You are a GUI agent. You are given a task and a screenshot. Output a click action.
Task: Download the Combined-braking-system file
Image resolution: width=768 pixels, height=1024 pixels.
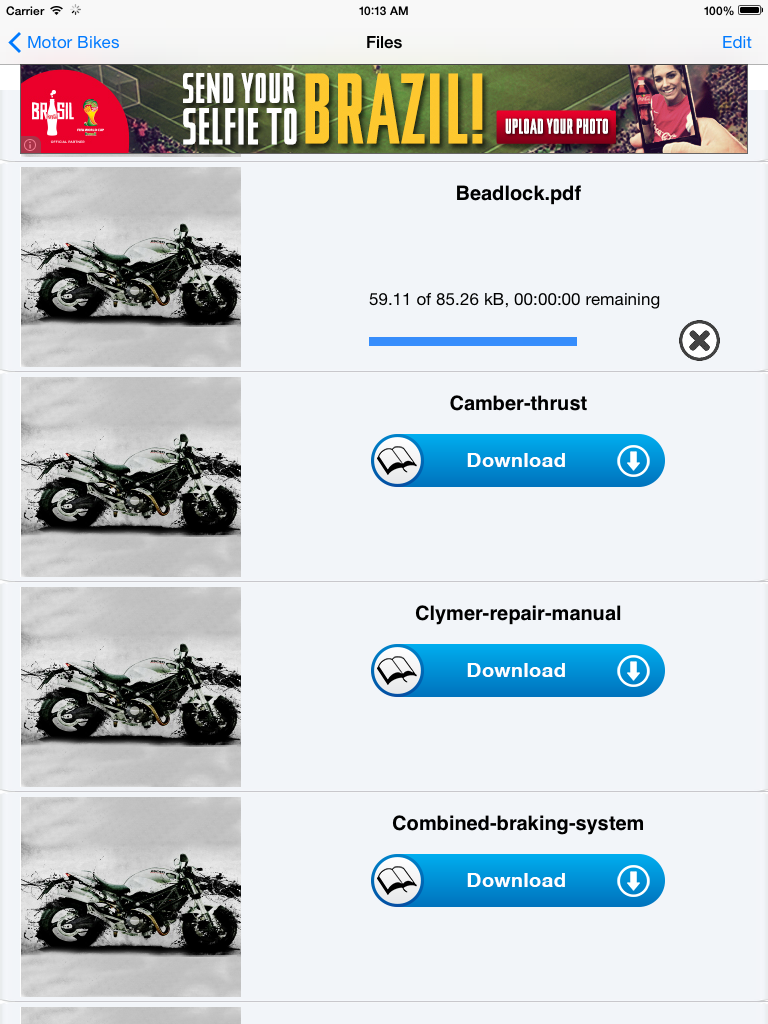pyautogui.click(x=518, y=880)
